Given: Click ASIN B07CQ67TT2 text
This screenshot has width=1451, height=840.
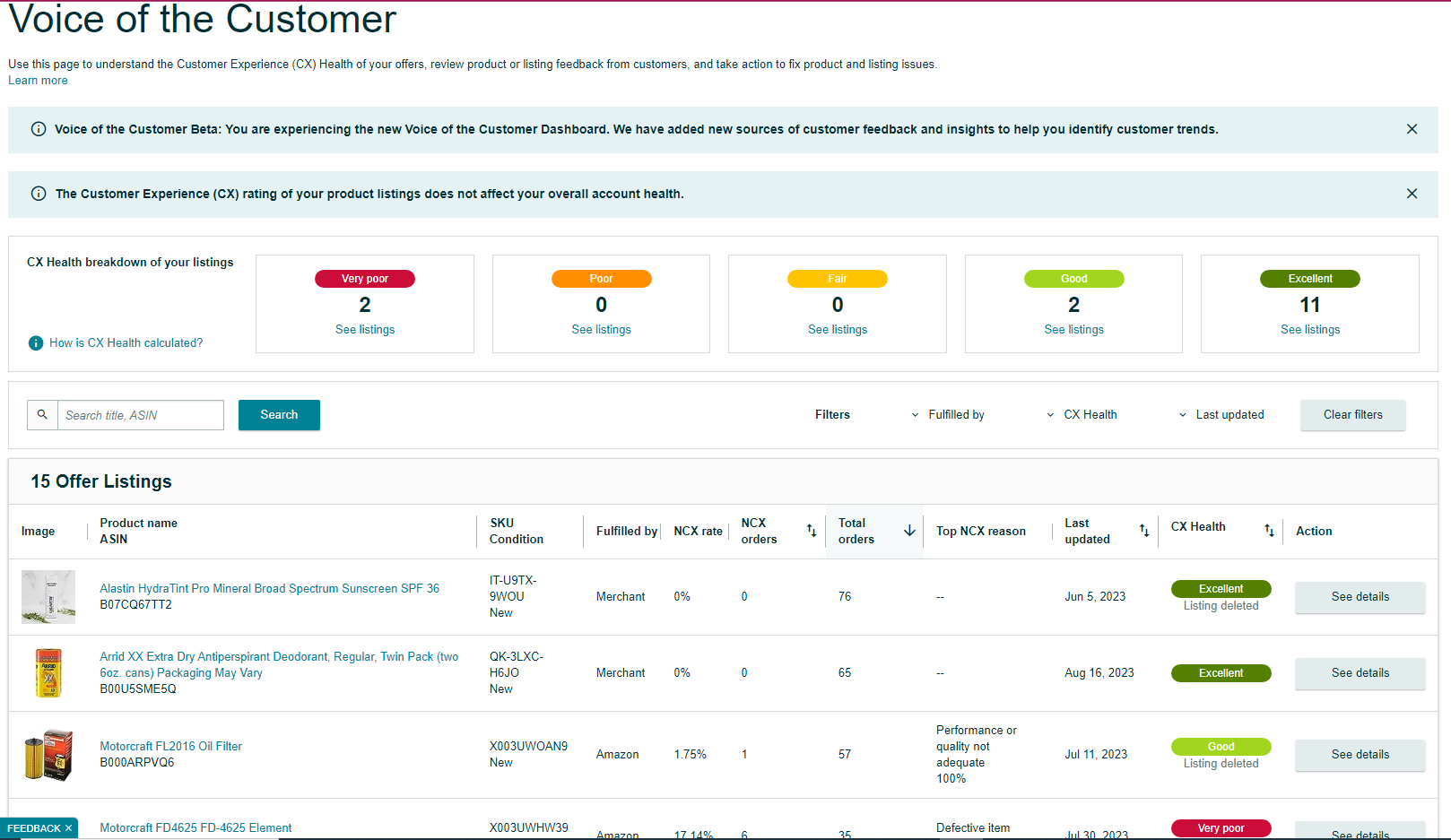Looking at the screenshot, I should click(136, 605).
